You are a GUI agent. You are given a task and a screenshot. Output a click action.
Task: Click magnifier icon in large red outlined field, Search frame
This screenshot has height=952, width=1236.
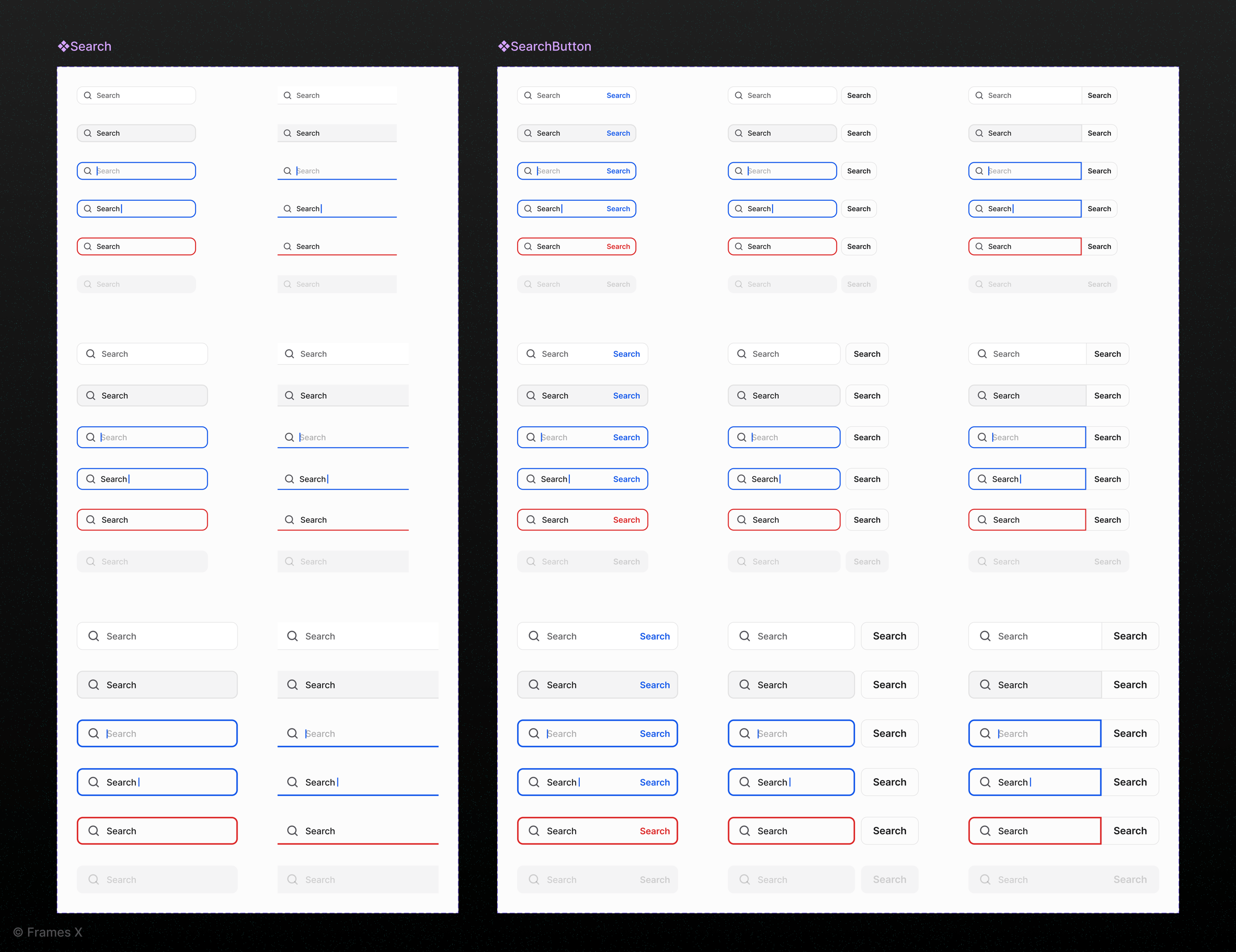[x=94, y=830]
